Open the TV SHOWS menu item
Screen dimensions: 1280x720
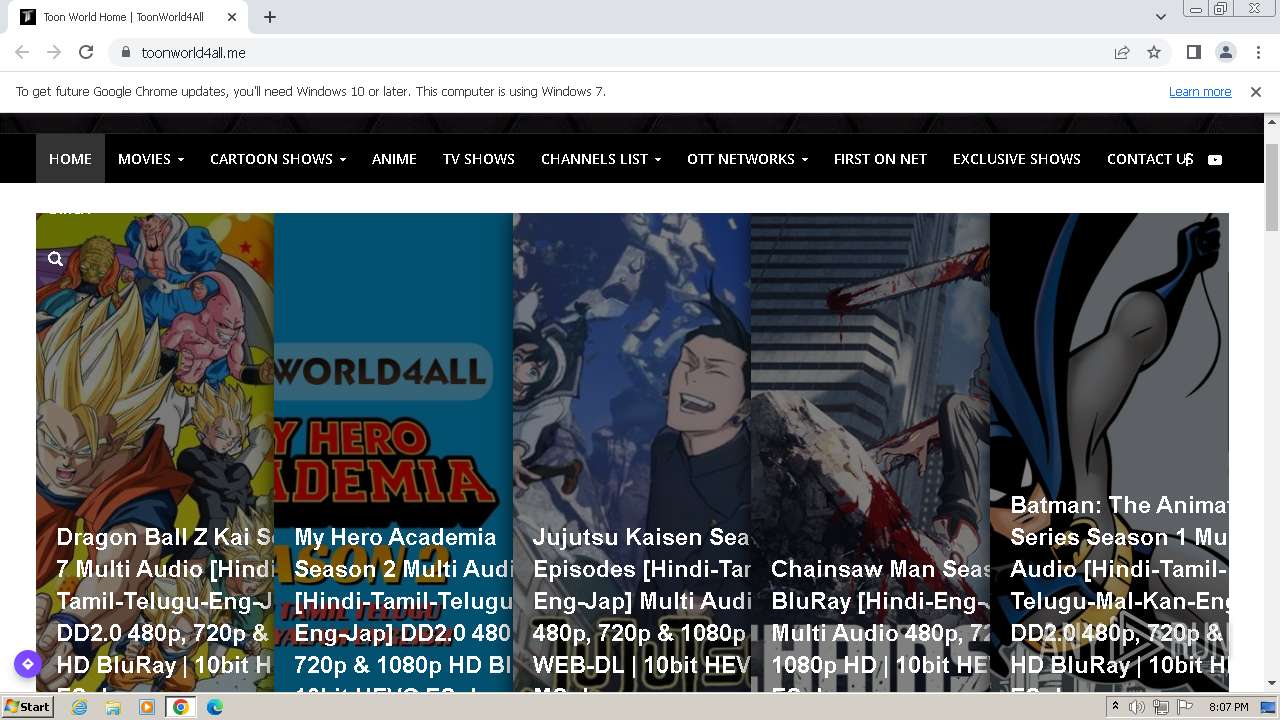(479, 159)
